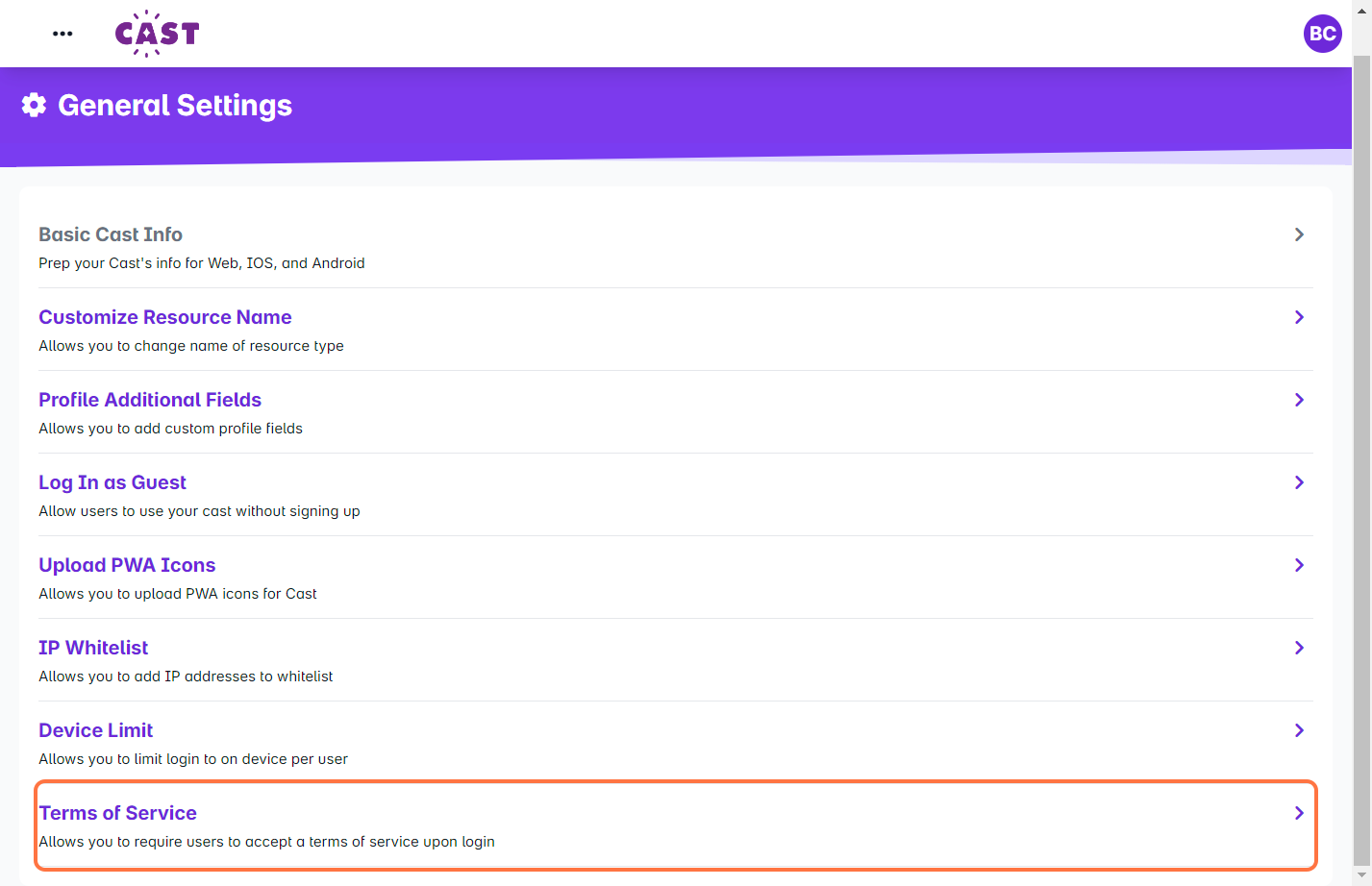
Task: Expand the Profile Additional Fields chevron
Action: 1299,400
